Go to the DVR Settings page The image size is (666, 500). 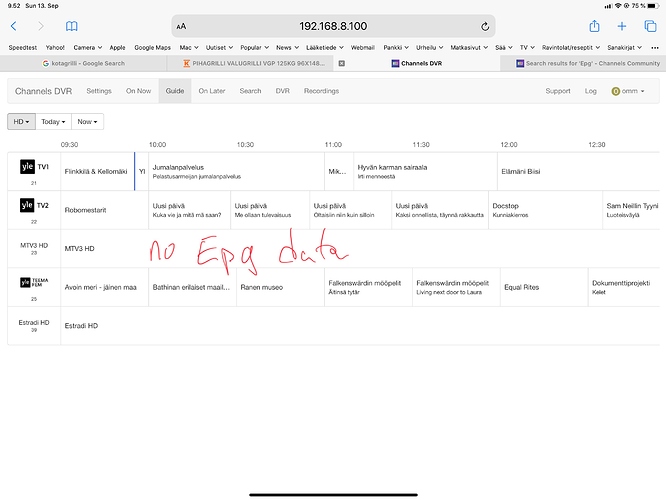99,91
